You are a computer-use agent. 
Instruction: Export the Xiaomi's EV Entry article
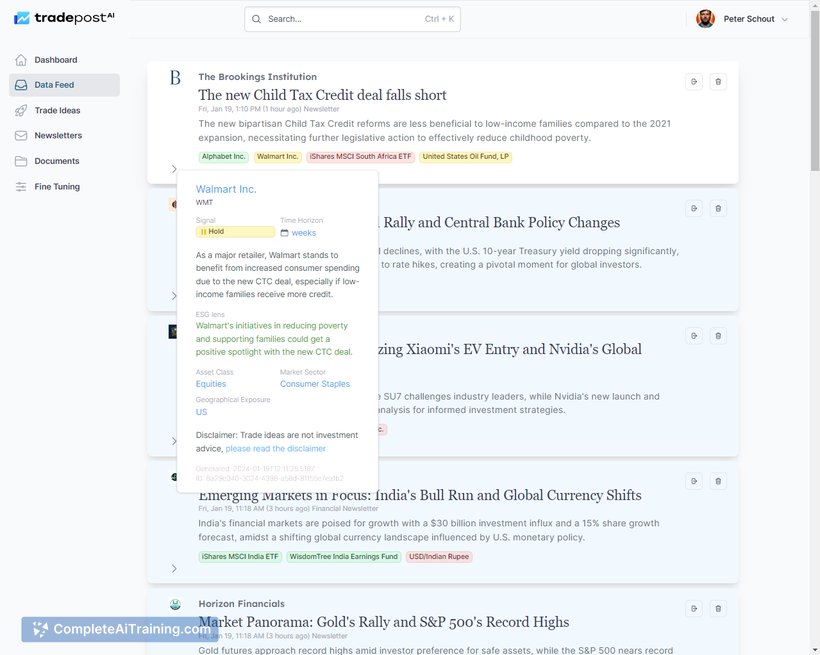pos(693,336)
